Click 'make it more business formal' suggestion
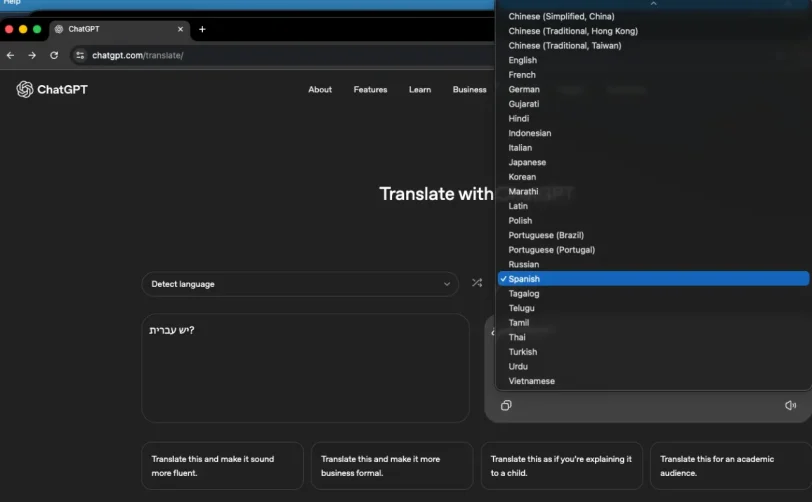The height and width of the screenshot is (502, 812). [392, 466]
